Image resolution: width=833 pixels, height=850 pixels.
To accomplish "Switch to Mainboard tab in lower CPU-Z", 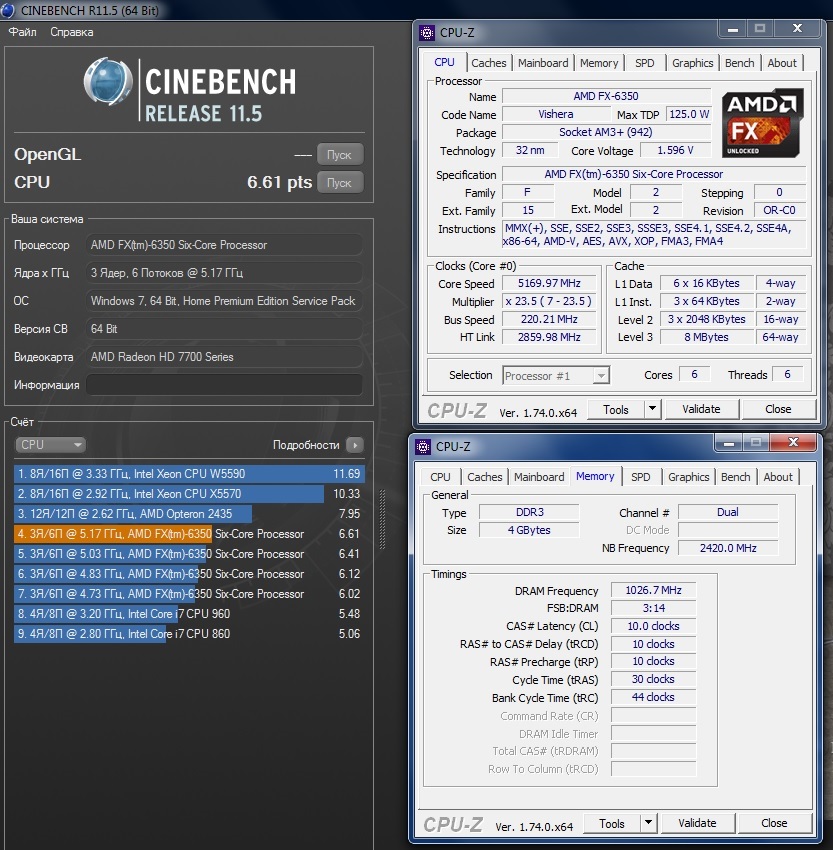I will pos(539,477).
